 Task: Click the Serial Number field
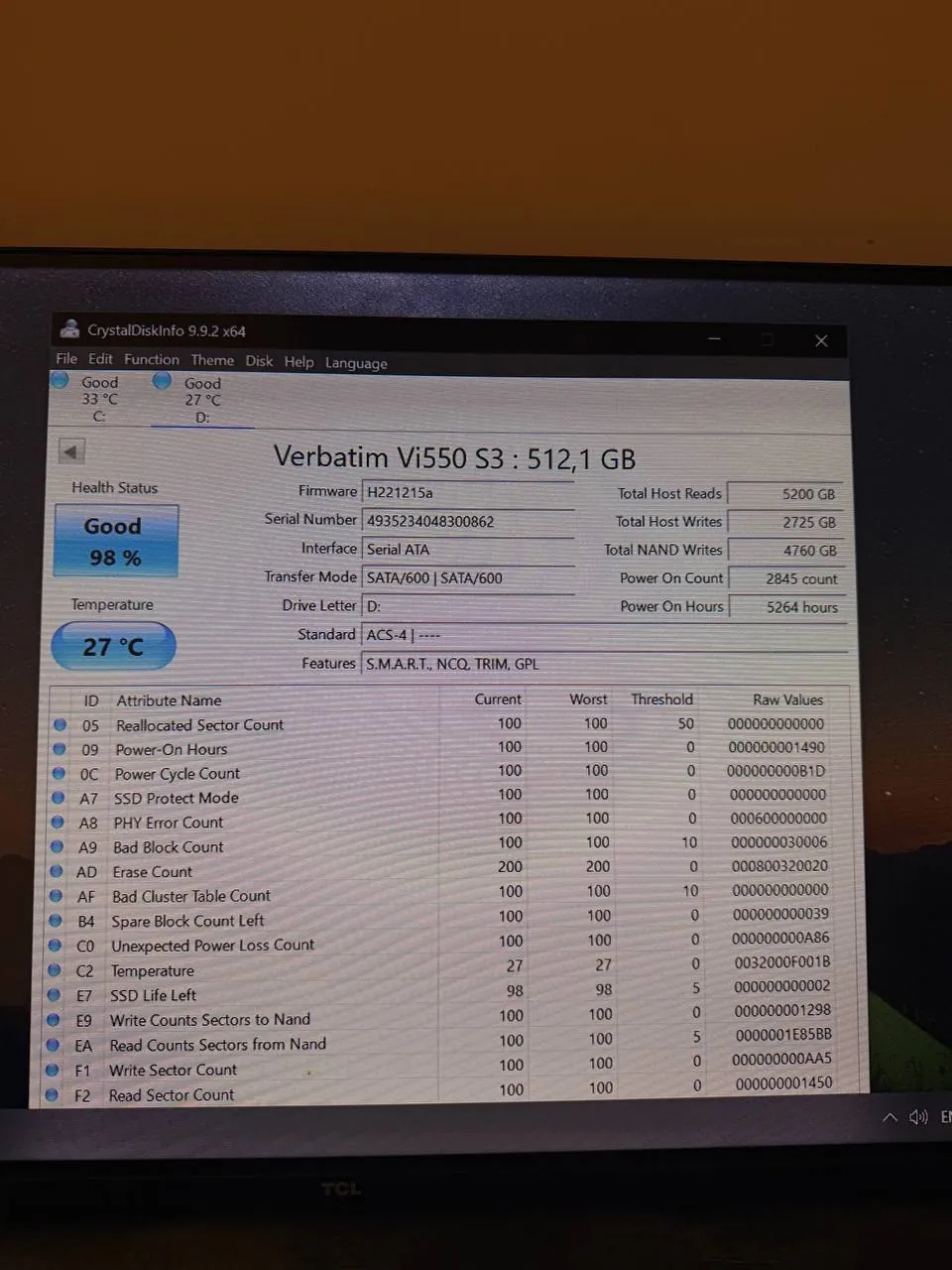(468, 521)
